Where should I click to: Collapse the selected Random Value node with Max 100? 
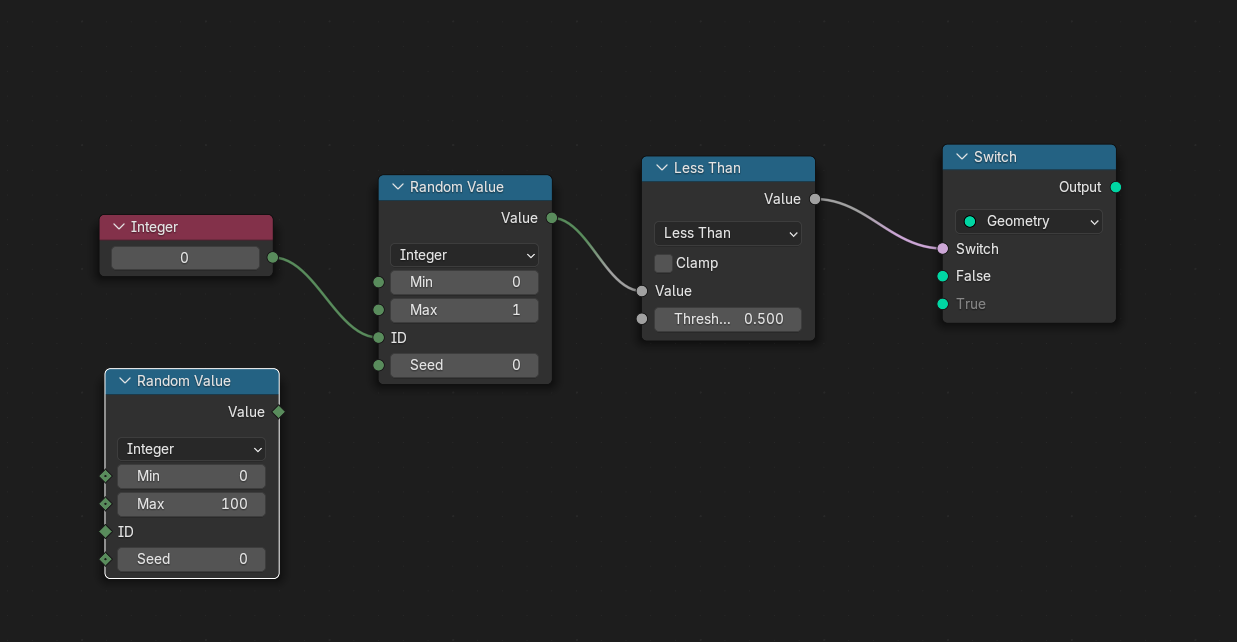(x=125, y=382)
